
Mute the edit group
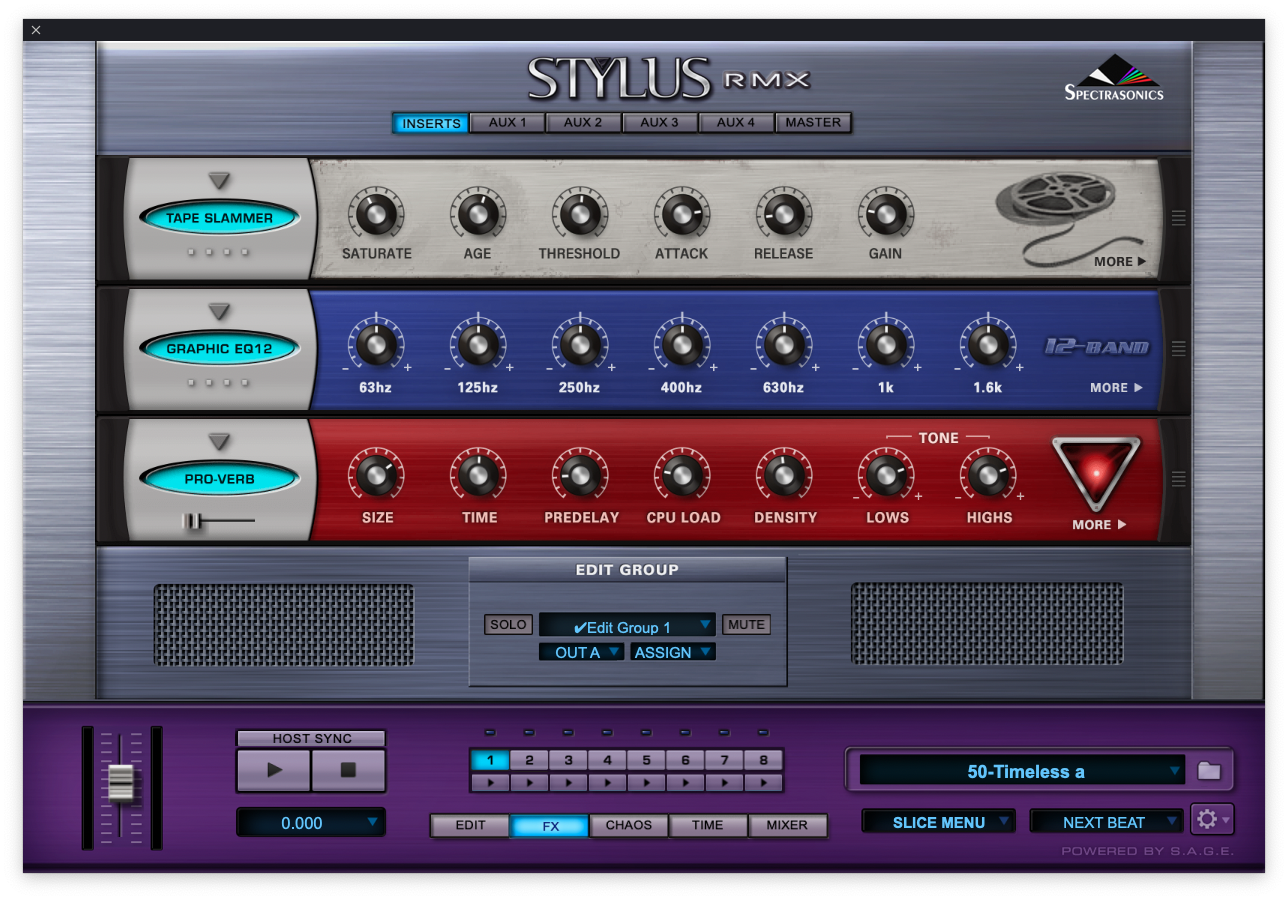746,625
